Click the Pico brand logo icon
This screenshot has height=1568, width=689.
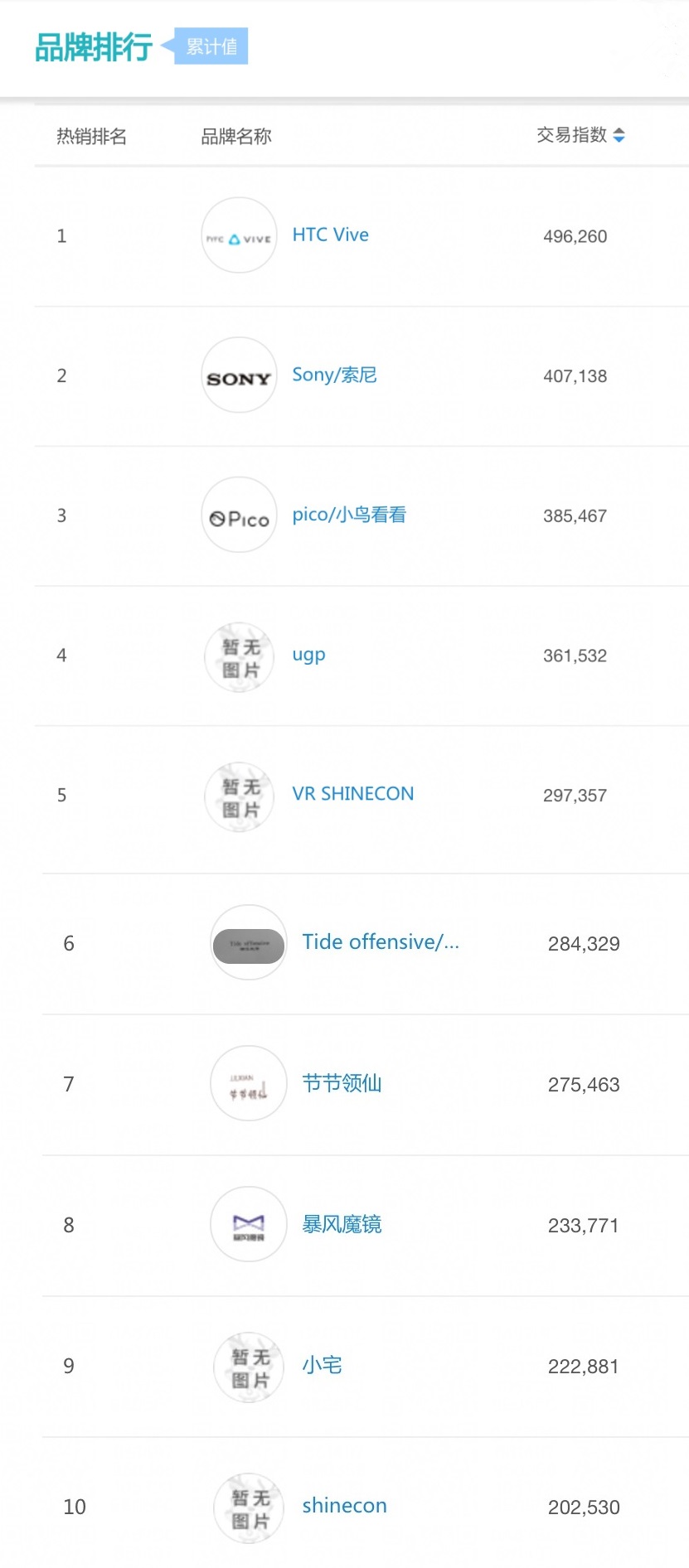pos(239,515)
